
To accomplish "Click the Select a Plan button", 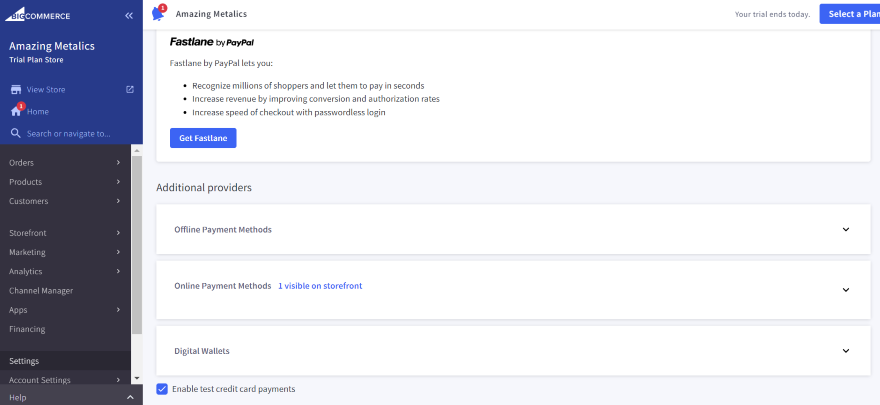I will pos(850,14).
